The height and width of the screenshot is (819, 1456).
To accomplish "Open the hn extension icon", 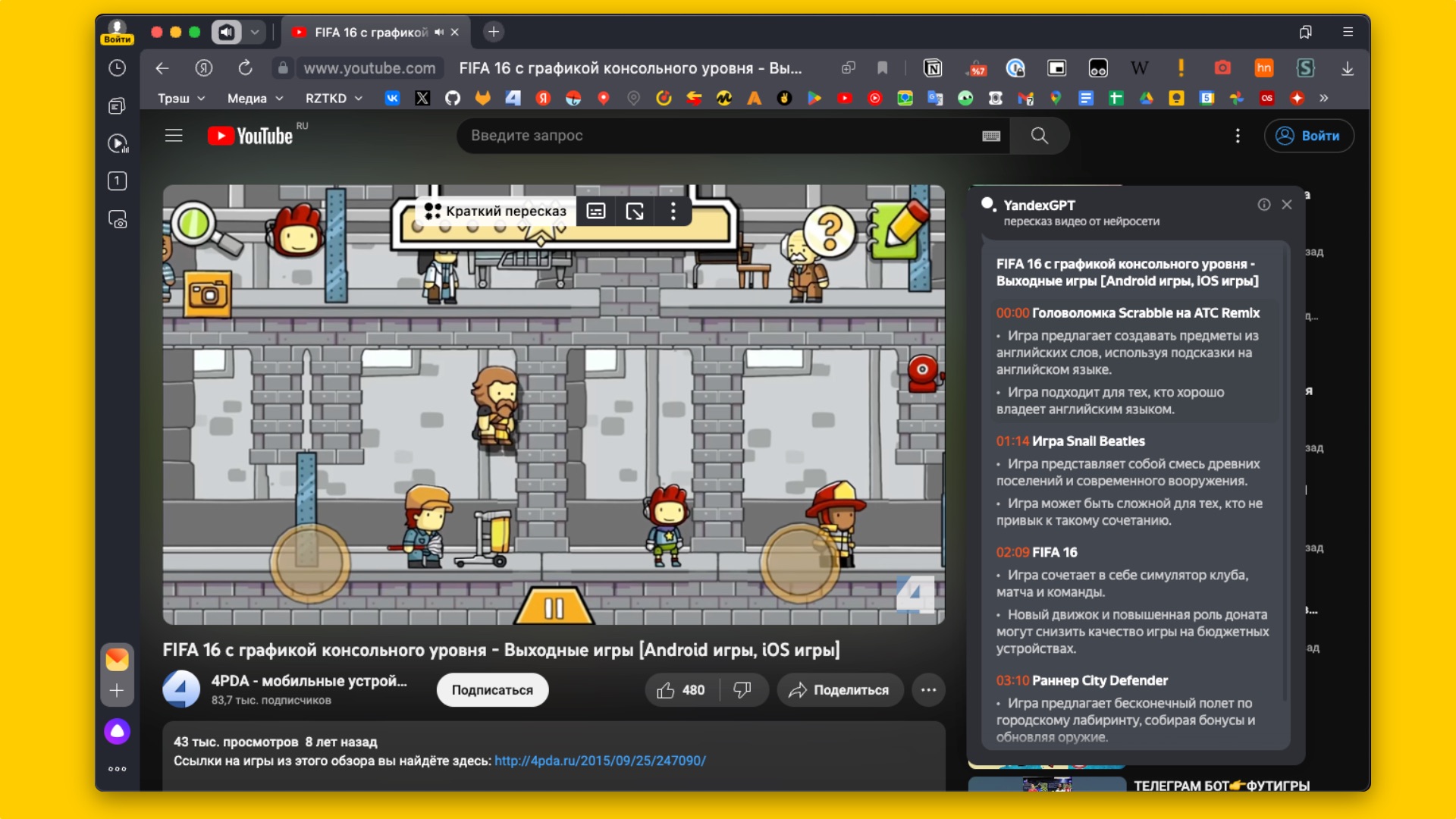I will click(1264, 68).
